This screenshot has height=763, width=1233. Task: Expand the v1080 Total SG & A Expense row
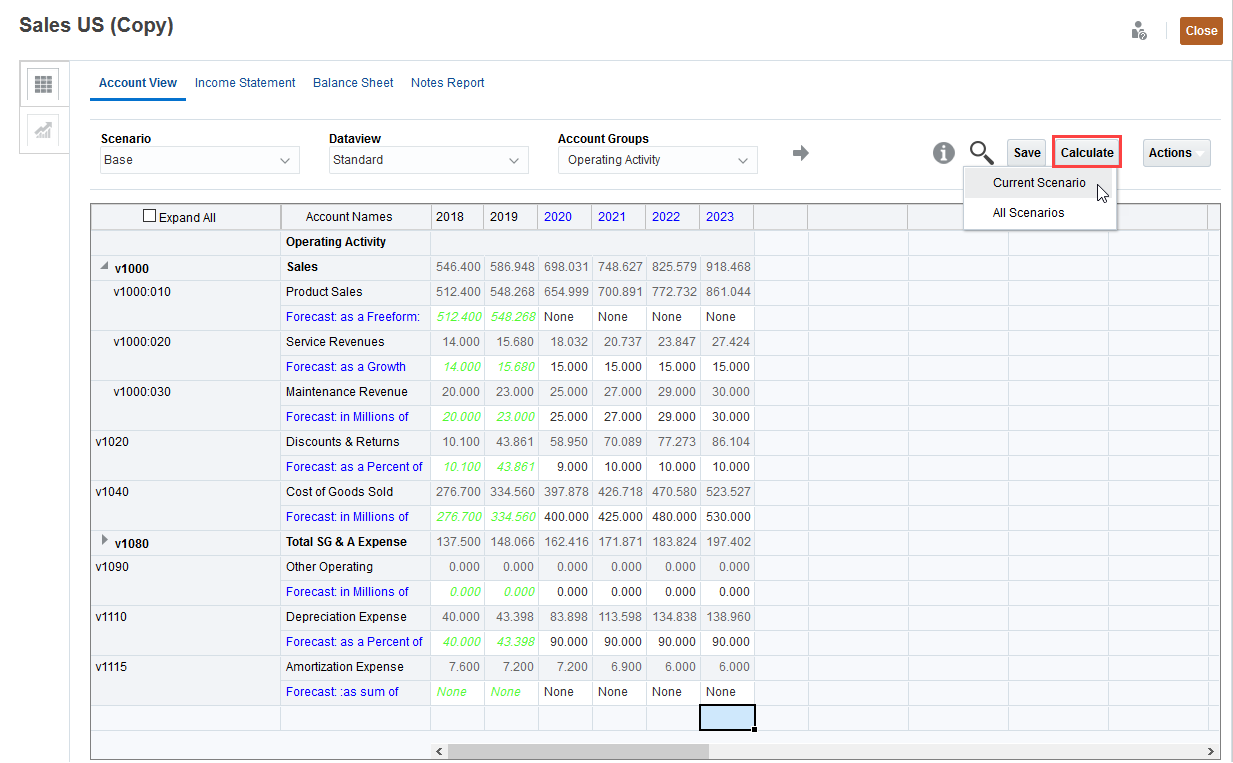coord(104,541)
